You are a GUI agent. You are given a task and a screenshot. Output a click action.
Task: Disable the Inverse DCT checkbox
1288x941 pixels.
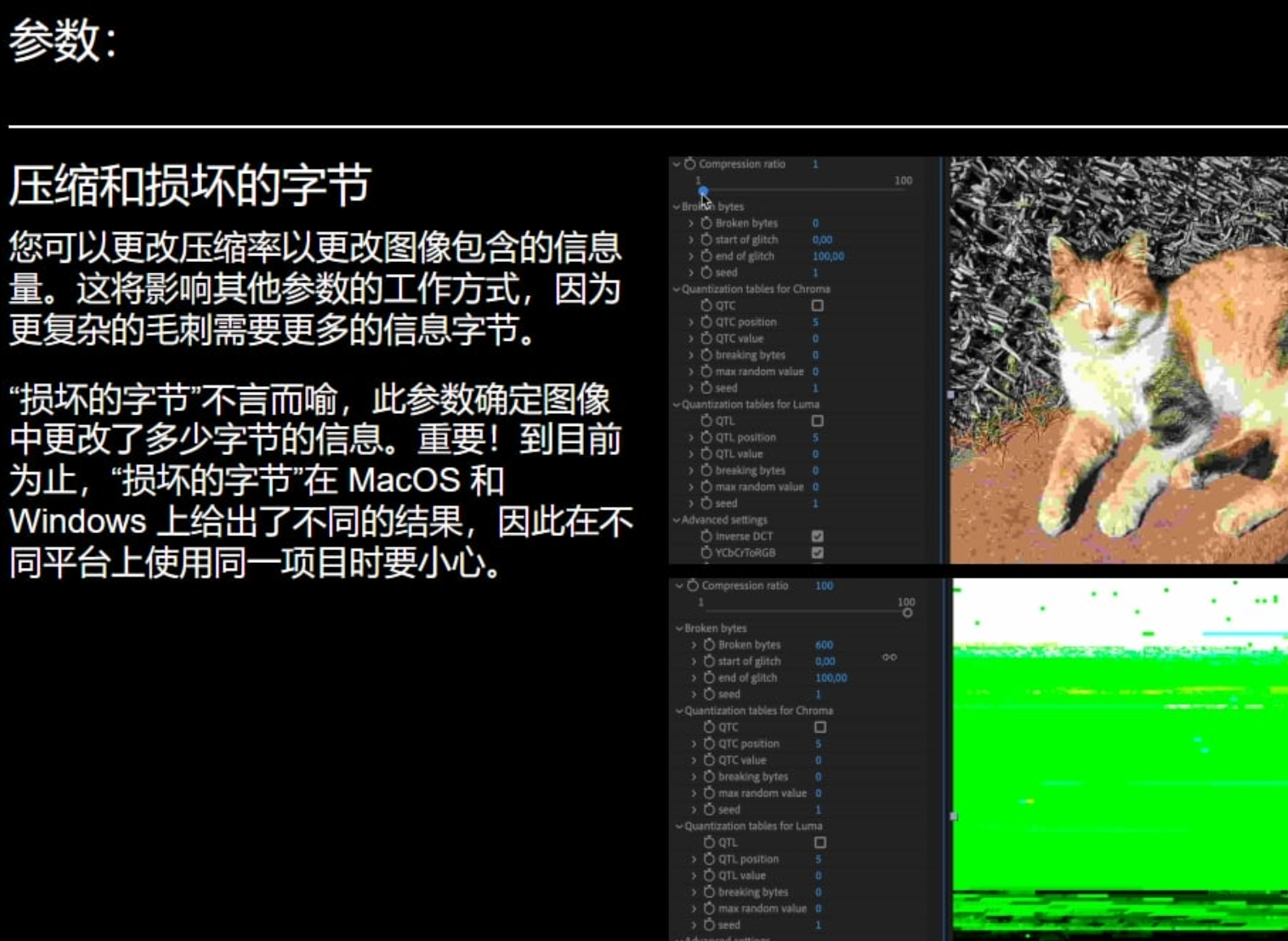pyautogui.click(x=818, y=536)
